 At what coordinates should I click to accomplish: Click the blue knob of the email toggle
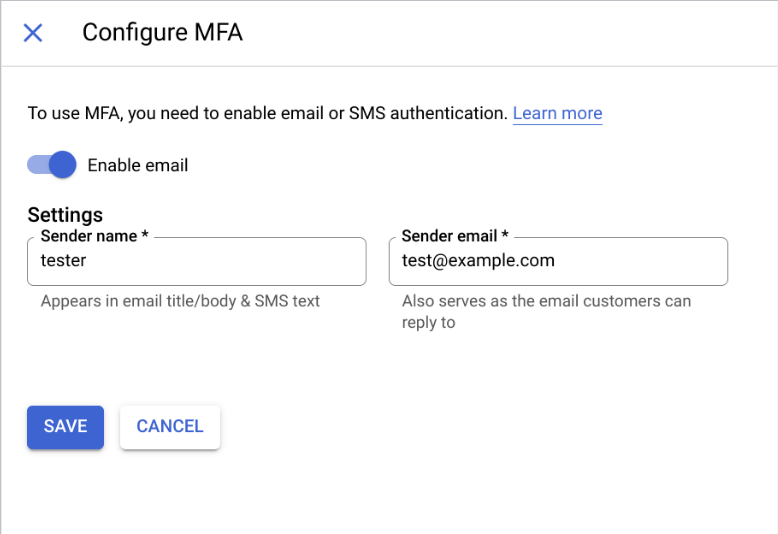click(x=62, y=165)
